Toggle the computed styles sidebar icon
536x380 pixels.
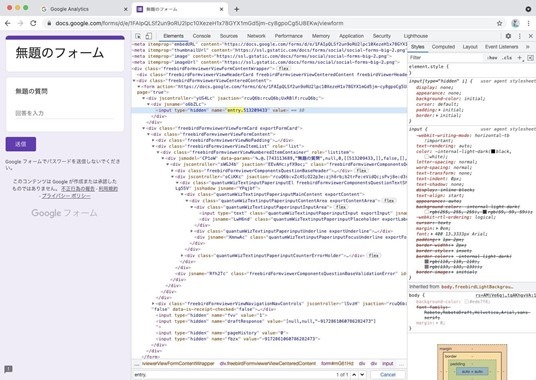tap(530, 58)
